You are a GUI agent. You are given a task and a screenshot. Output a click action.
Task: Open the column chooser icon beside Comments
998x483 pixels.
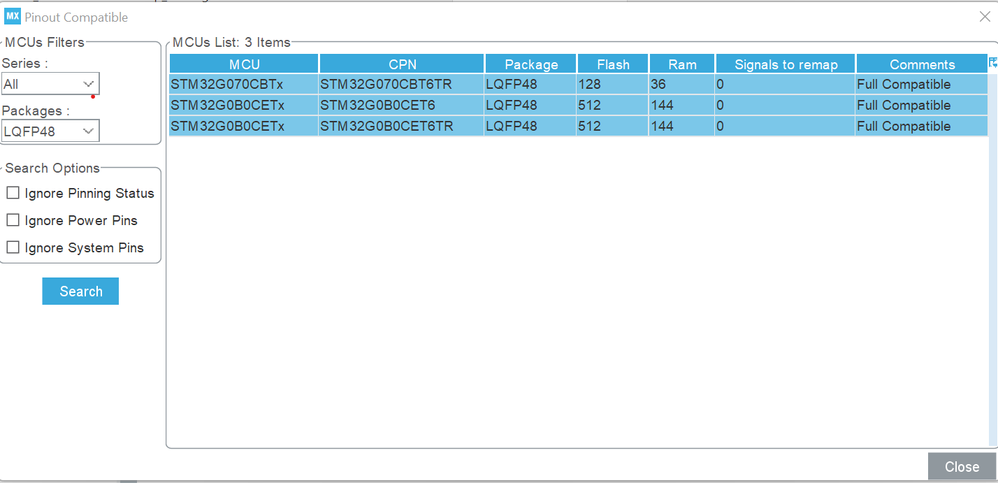coord(992,63)
